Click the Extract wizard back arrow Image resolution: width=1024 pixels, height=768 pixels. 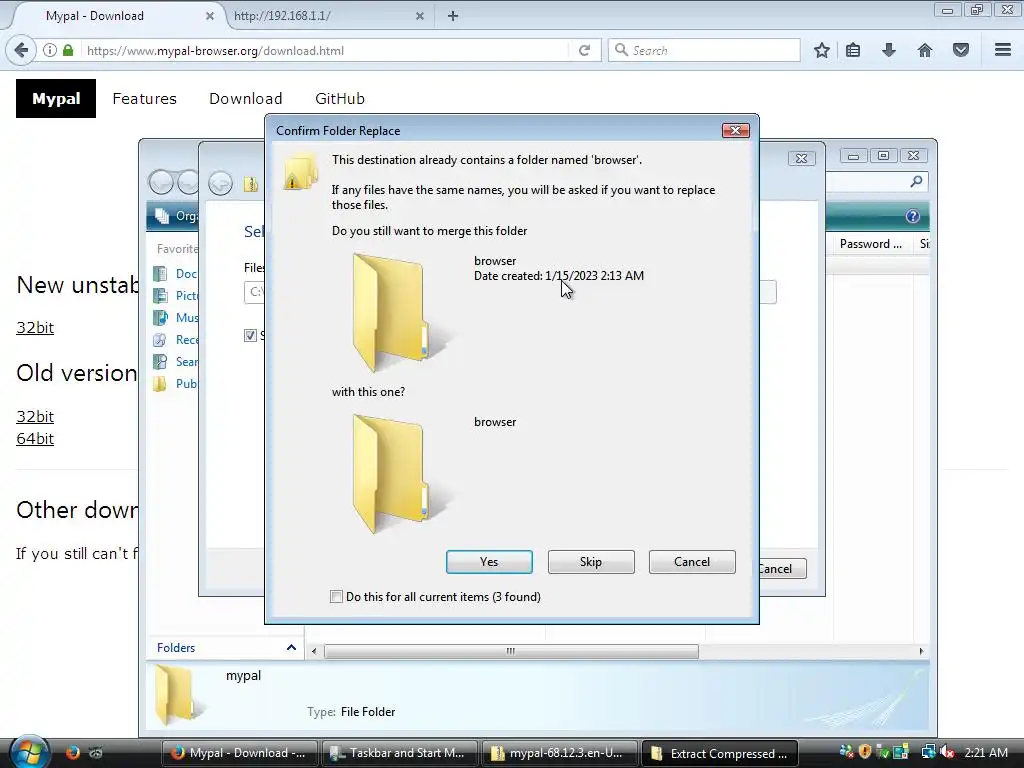click(x=220, y=183)
